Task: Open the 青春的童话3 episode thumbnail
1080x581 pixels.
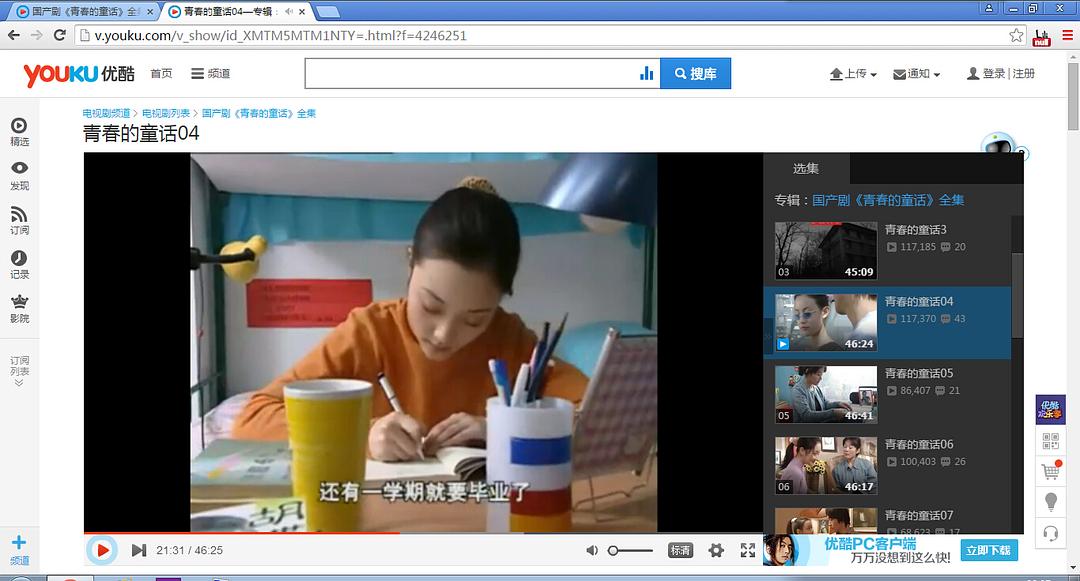Action: point(826,250)
